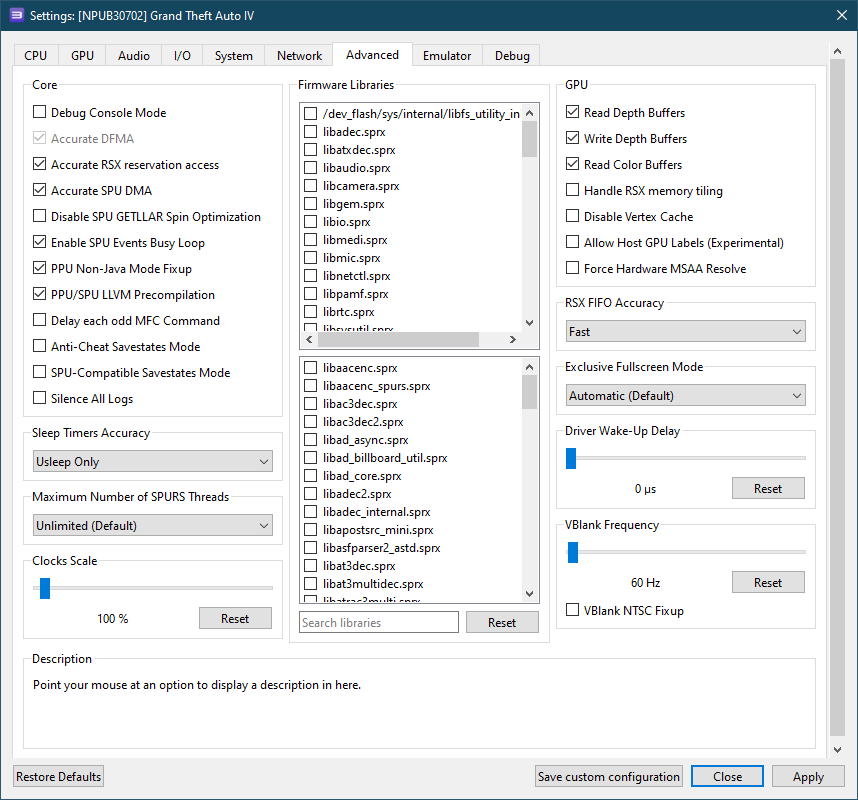Click Save custom configuration
The height and width of the screenshot is (800, 858).
(x=609, y=776)
